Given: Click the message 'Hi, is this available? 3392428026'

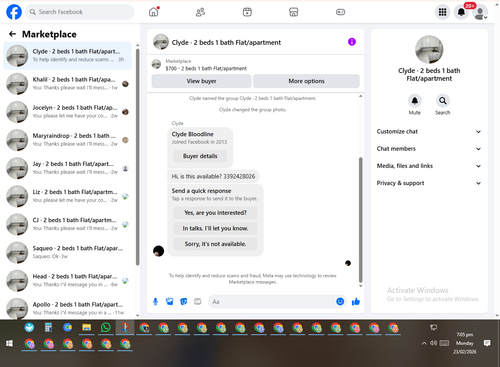Looking at the screenshot, I should coord(213,176).
